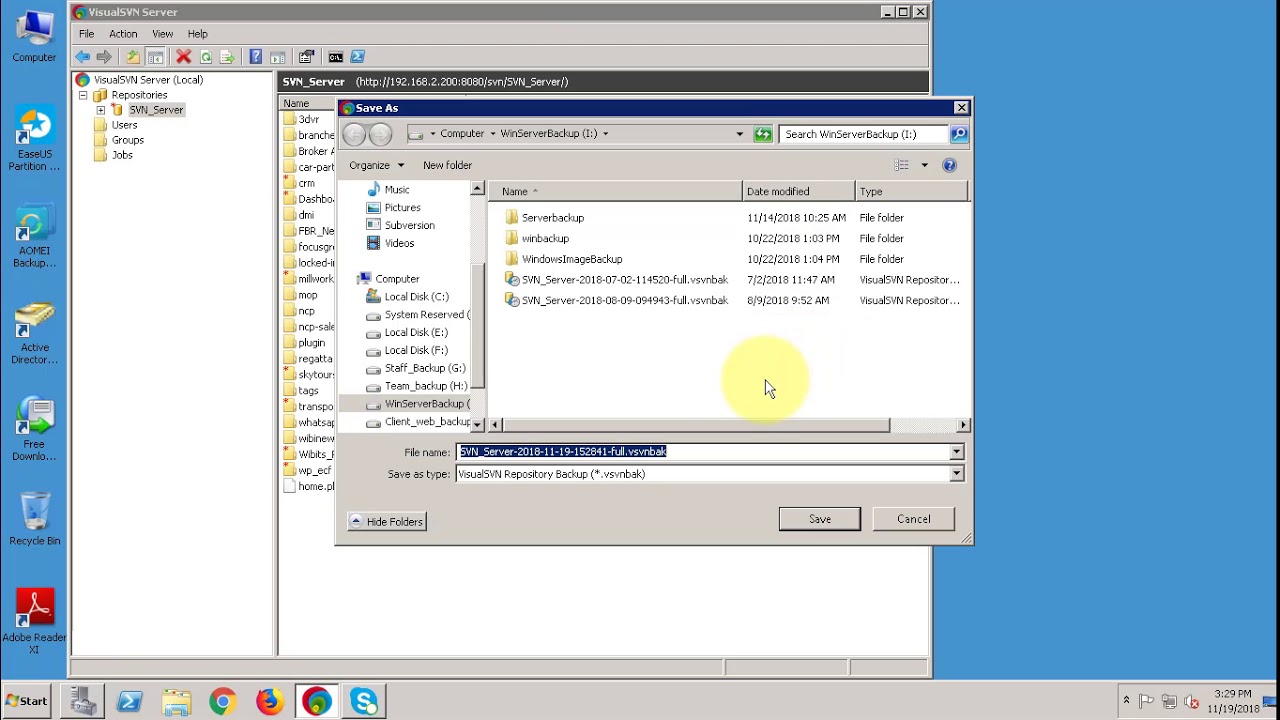Expand the SVN_Server tree node
This screenshot has width=1280, height=720.
pyautogui.click(x=100, y=110)
